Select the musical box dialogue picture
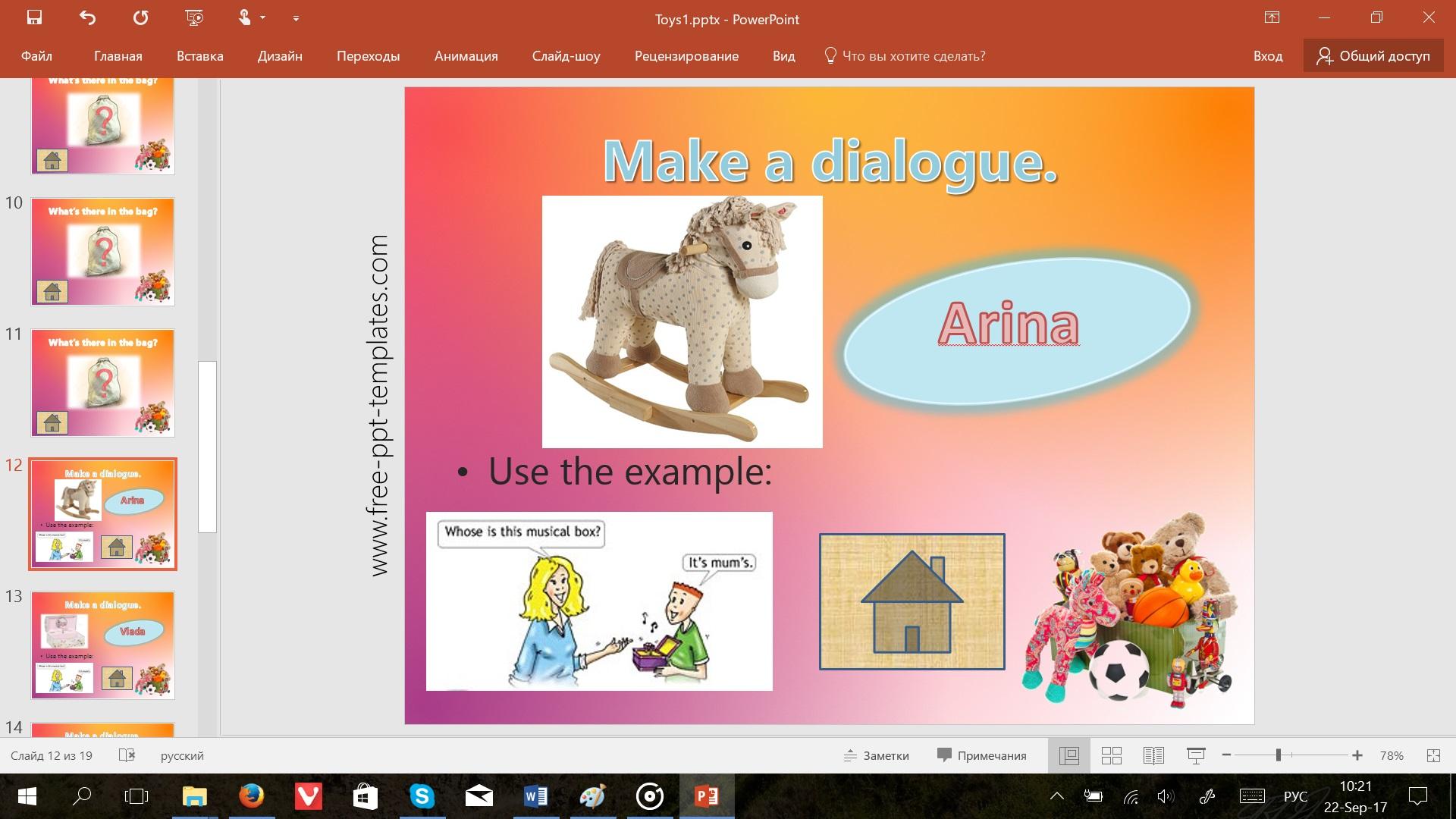 pos(599,601)
